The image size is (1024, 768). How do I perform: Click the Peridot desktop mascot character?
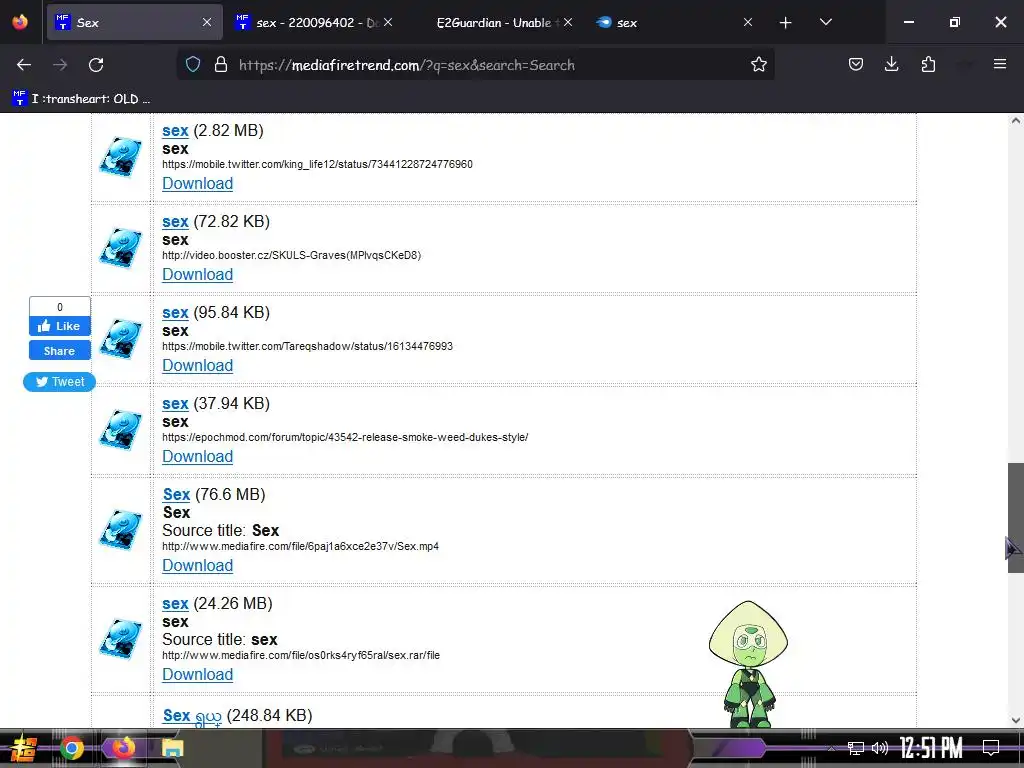coord(749,664)
